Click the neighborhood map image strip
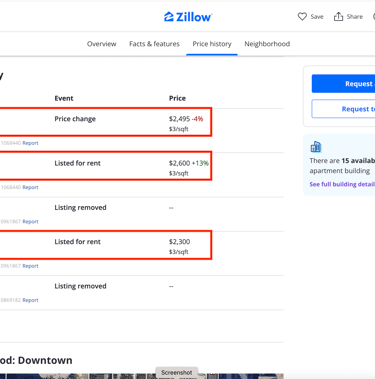Image resolution: width=375 pixels, height=379 pixels. click(142, 376)
